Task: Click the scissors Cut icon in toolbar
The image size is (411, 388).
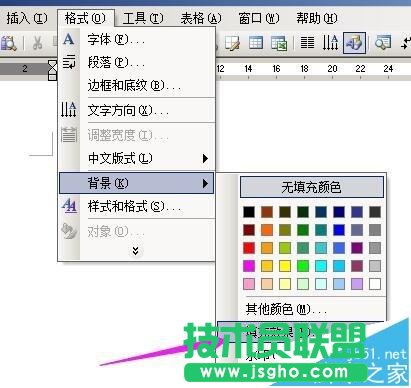Action: pyautogui.click(x=37, y=43)
